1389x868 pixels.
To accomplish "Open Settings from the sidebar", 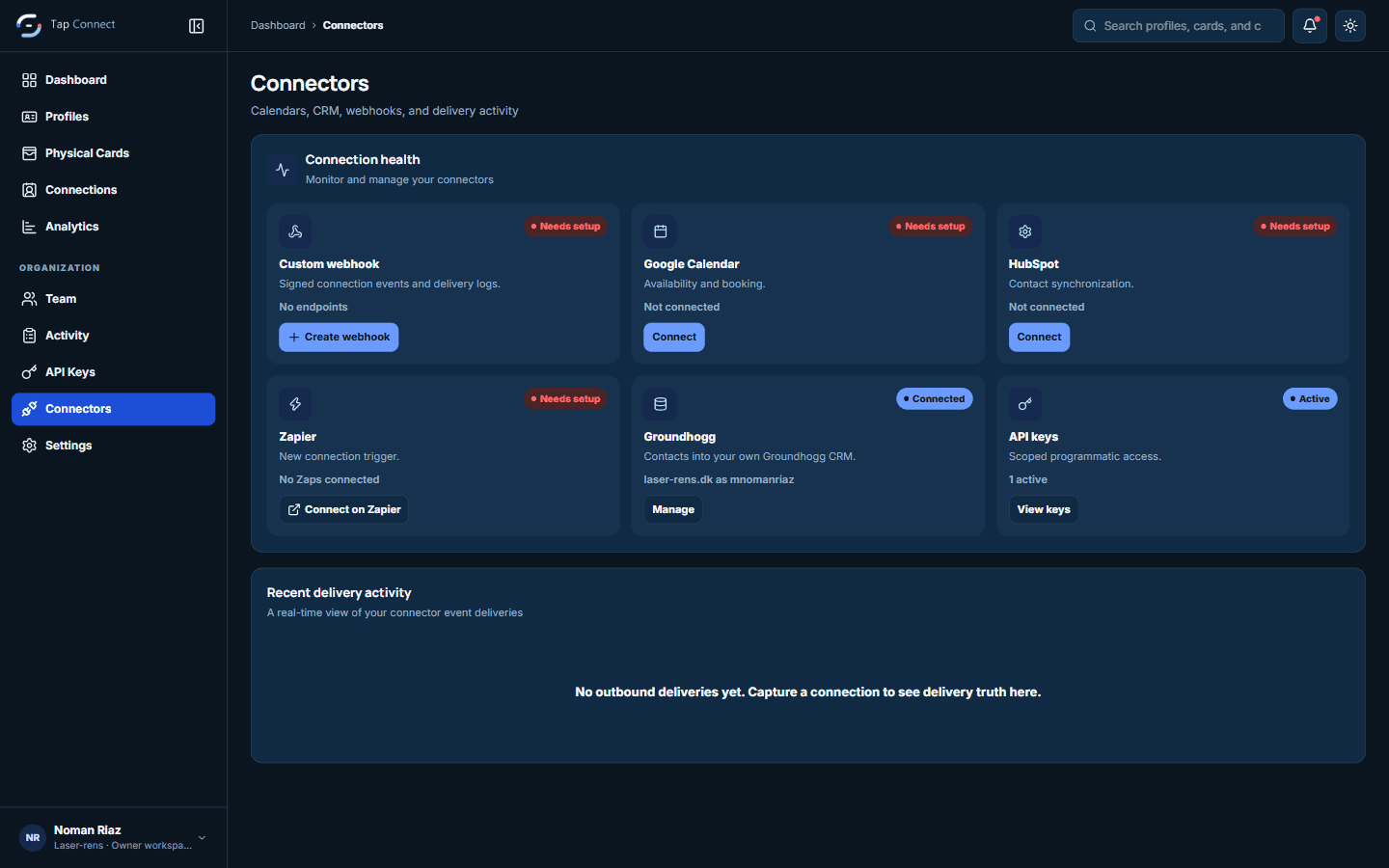I will (114, 446).
